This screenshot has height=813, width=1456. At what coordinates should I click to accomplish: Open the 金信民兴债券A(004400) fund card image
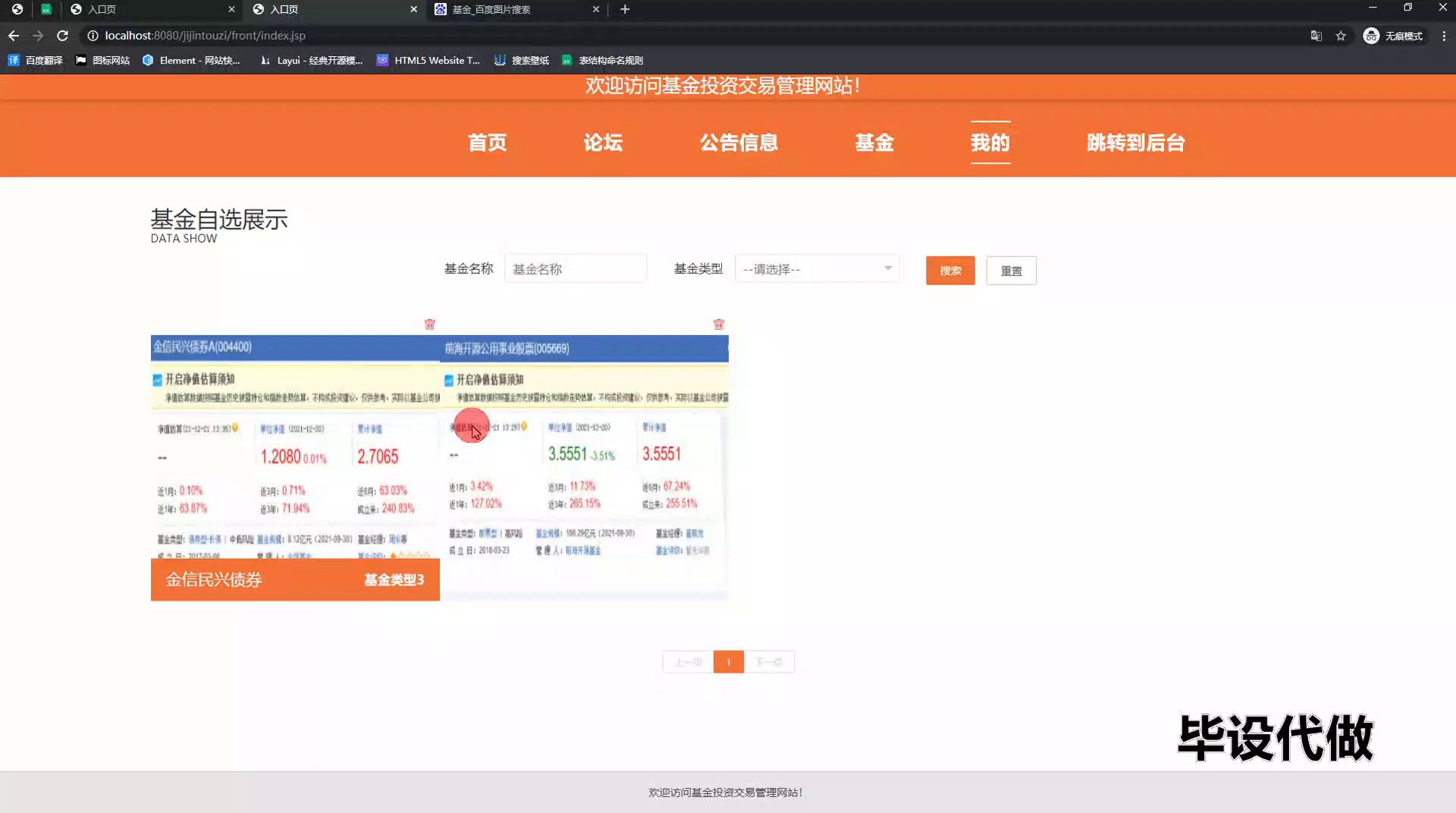click(x=295, y=447)
